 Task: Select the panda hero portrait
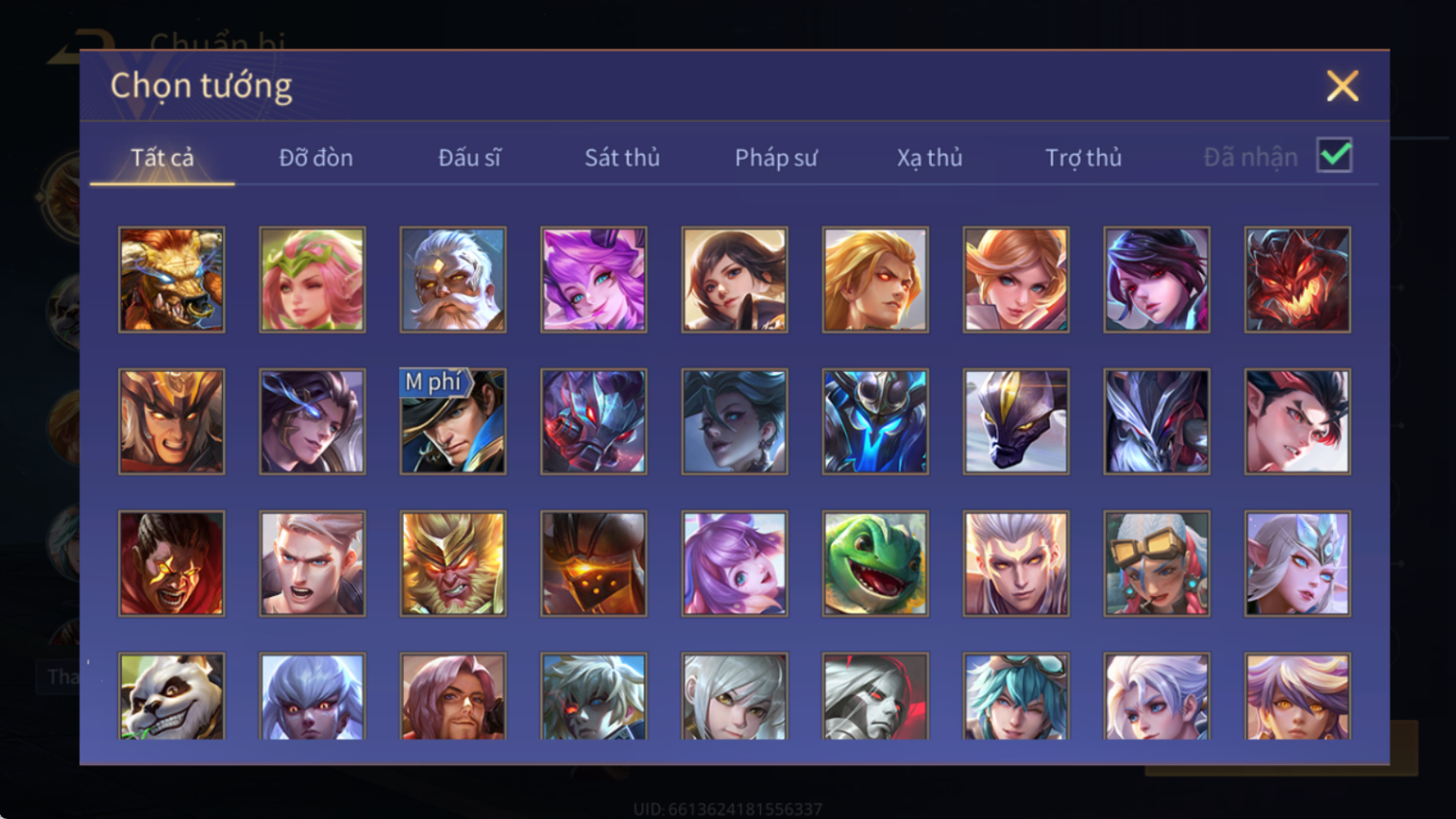point(171,697)
